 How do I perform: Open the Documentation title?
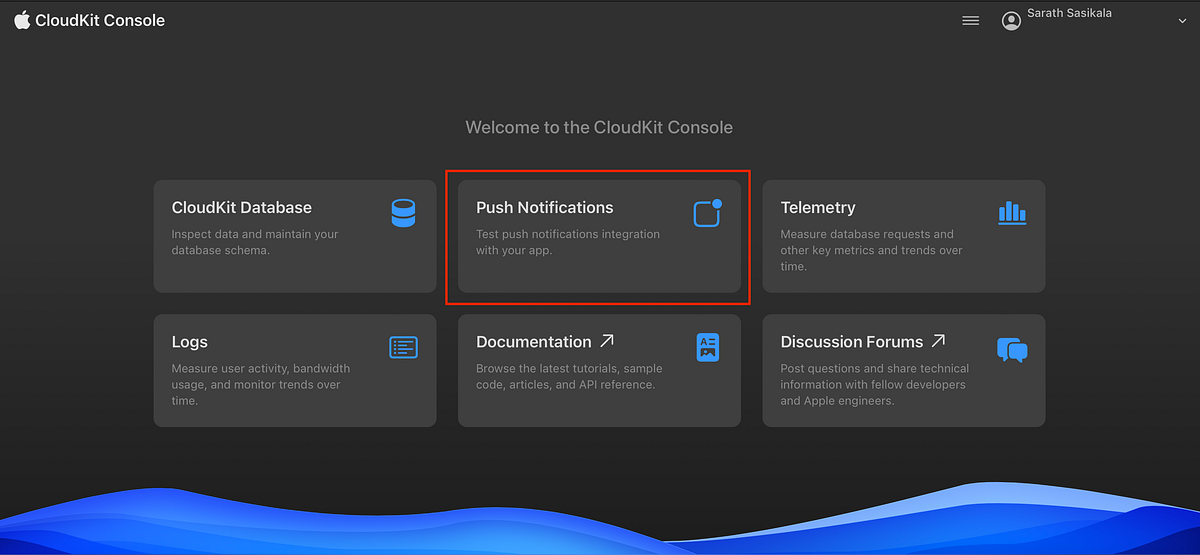pos(534,342)
